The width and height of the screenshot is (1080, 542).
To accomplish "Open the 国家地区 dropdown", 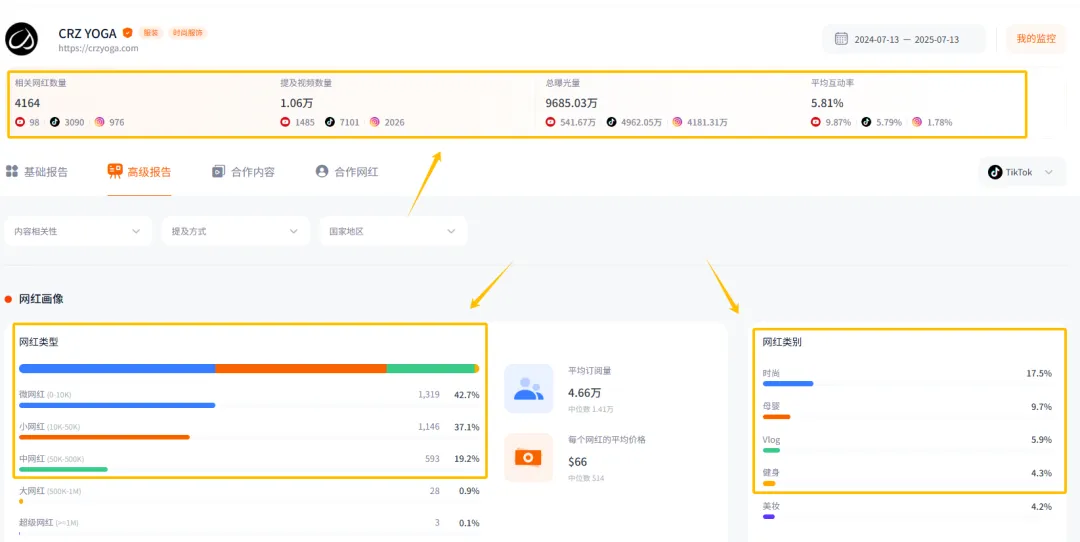I will pos(393,231).
